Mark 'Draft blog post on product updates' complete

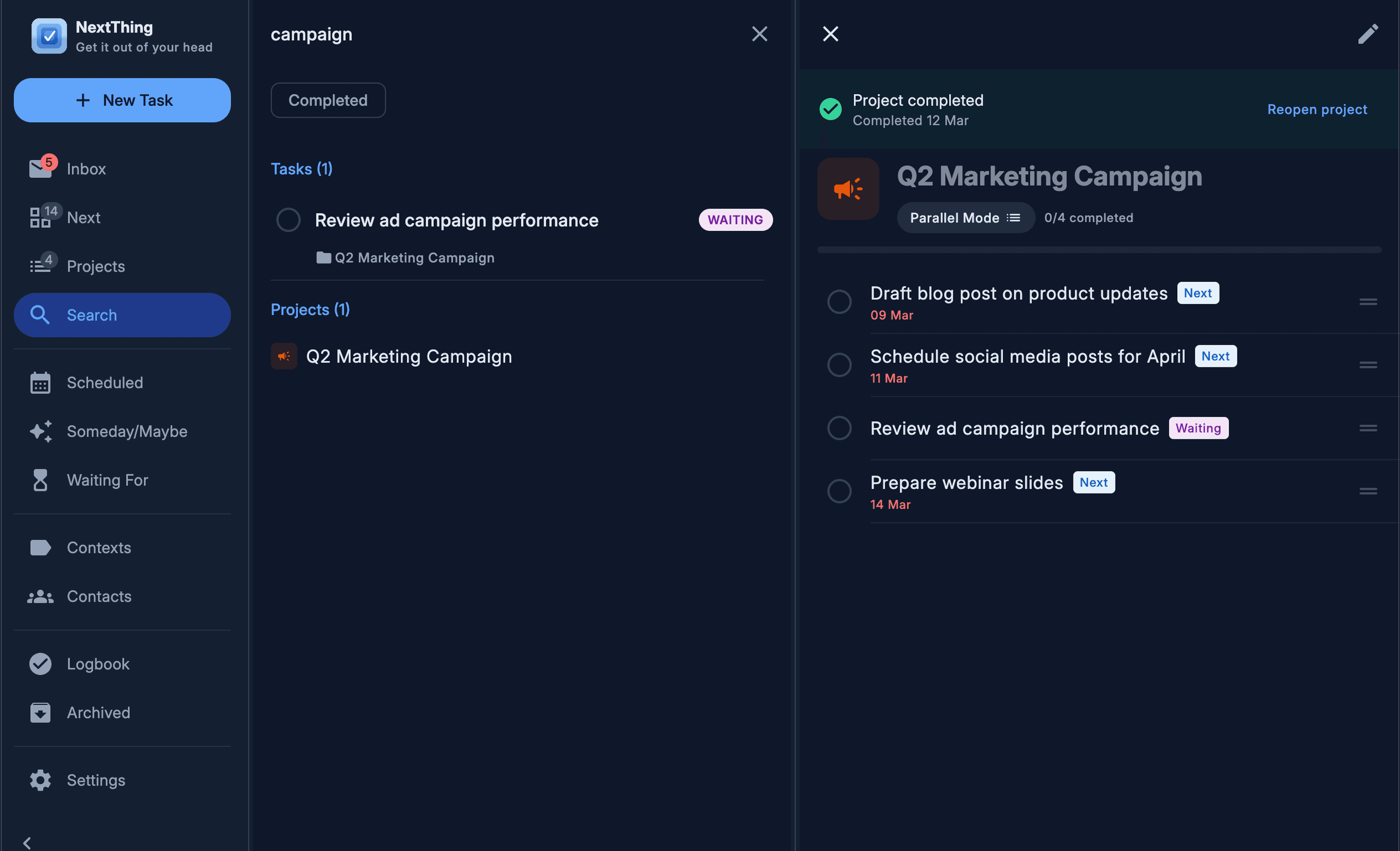(839, 302)
